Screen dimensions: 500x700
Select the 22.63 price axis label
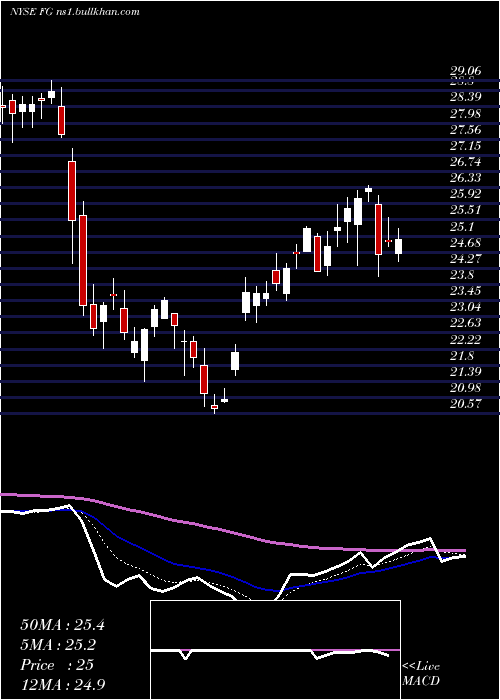coord(465,323)
